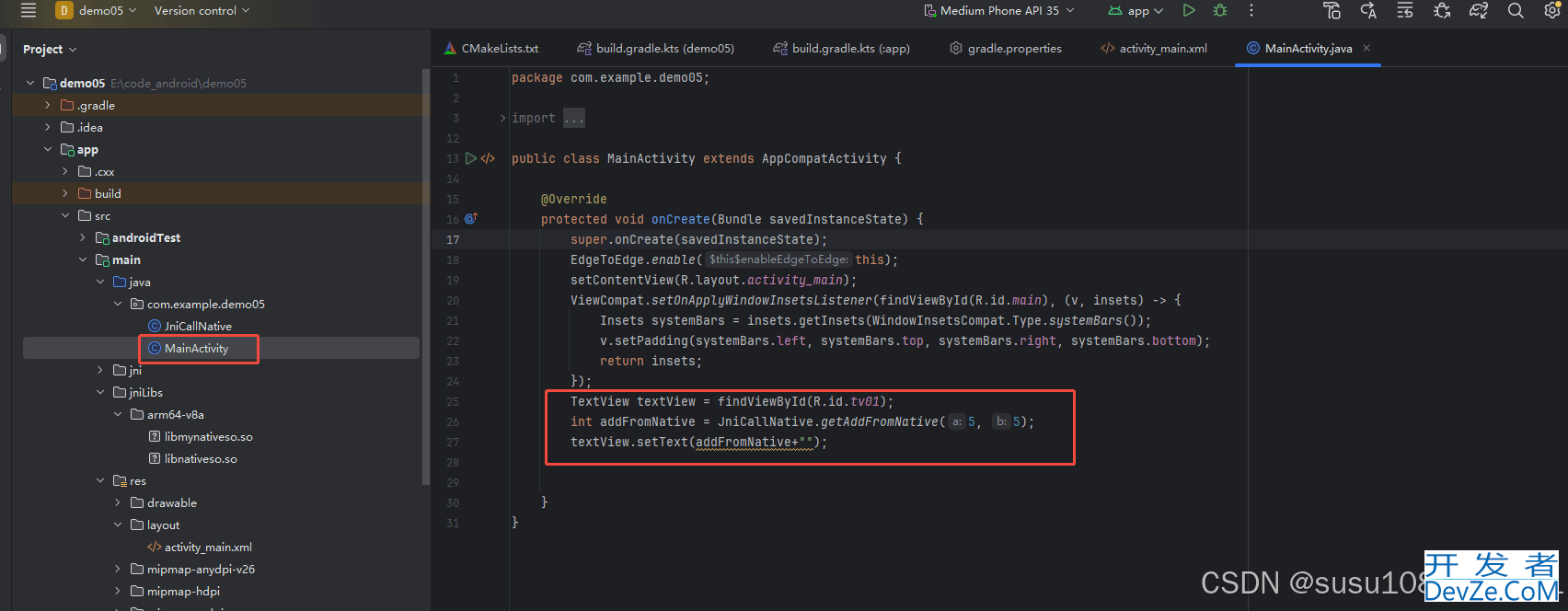Viewport: 1568px width, 611px height.
Task: Expand the .gradle folder
Action: click(x=48, y=105)
